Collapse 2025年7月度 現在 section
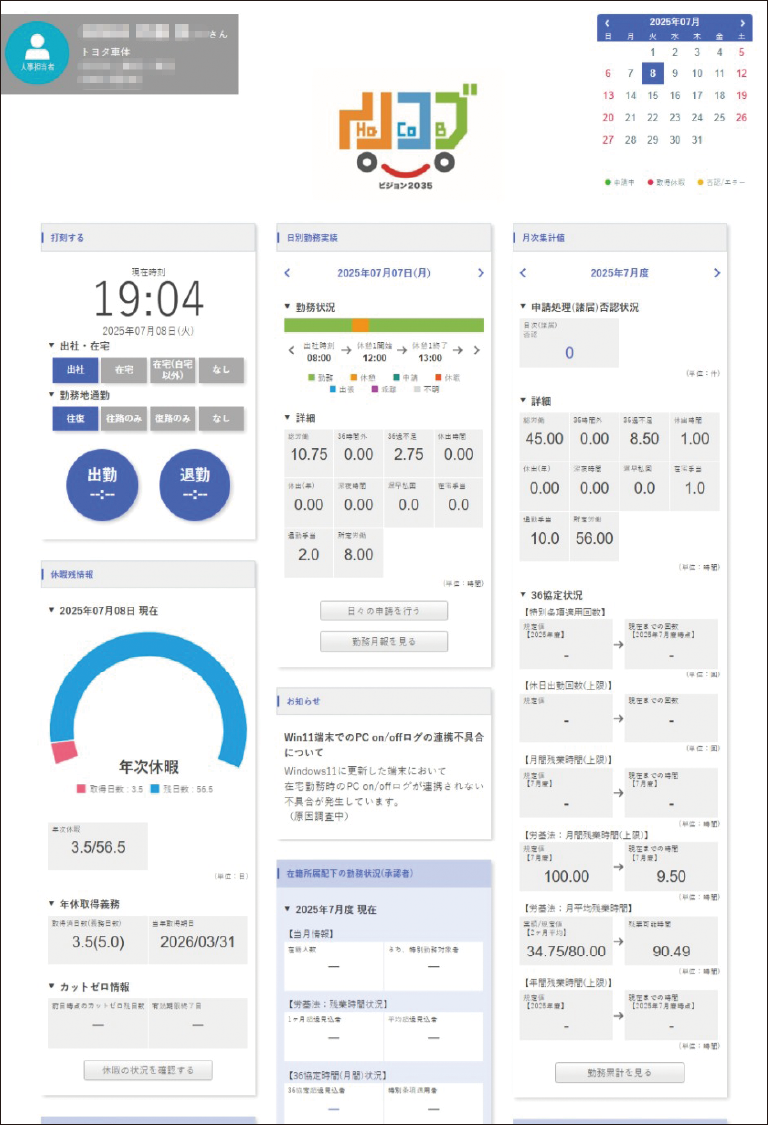 pyautogui.click(x=288, y=909)
